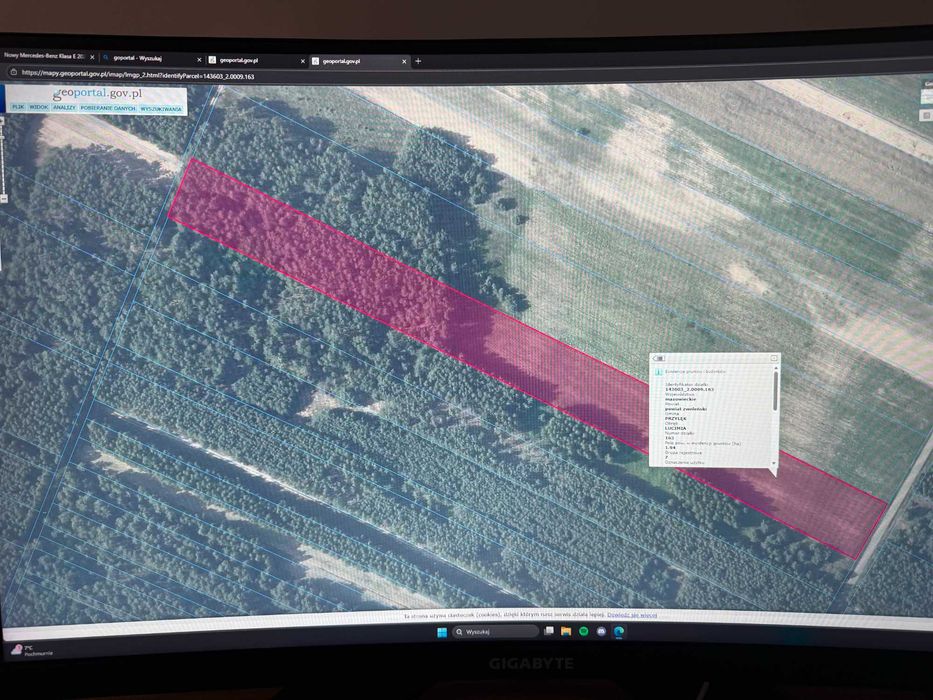Open the POBIERANIE DANYCH menu
The height and width of the screenshot is (700, 933).
[x=108, y=108]
